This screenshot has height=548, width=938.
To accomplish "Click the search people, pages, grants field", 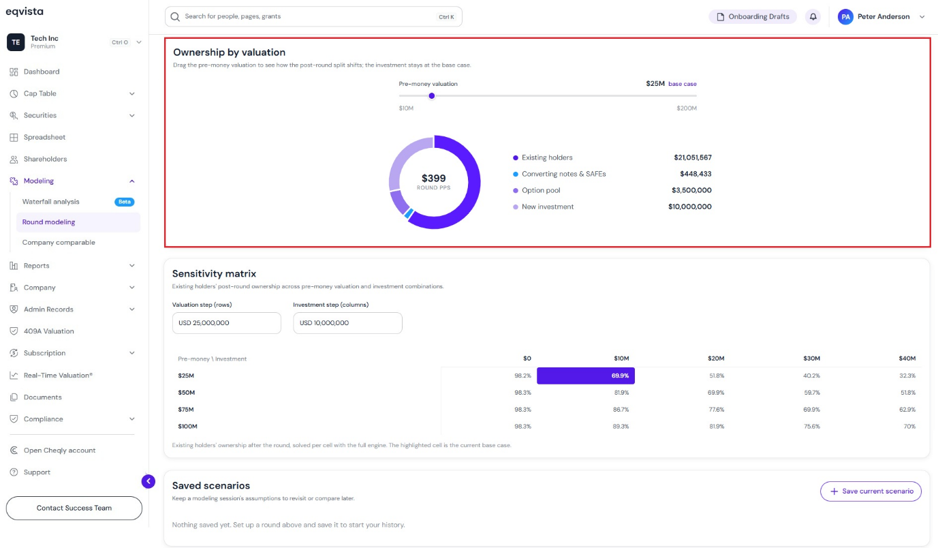I will (313, 17).
